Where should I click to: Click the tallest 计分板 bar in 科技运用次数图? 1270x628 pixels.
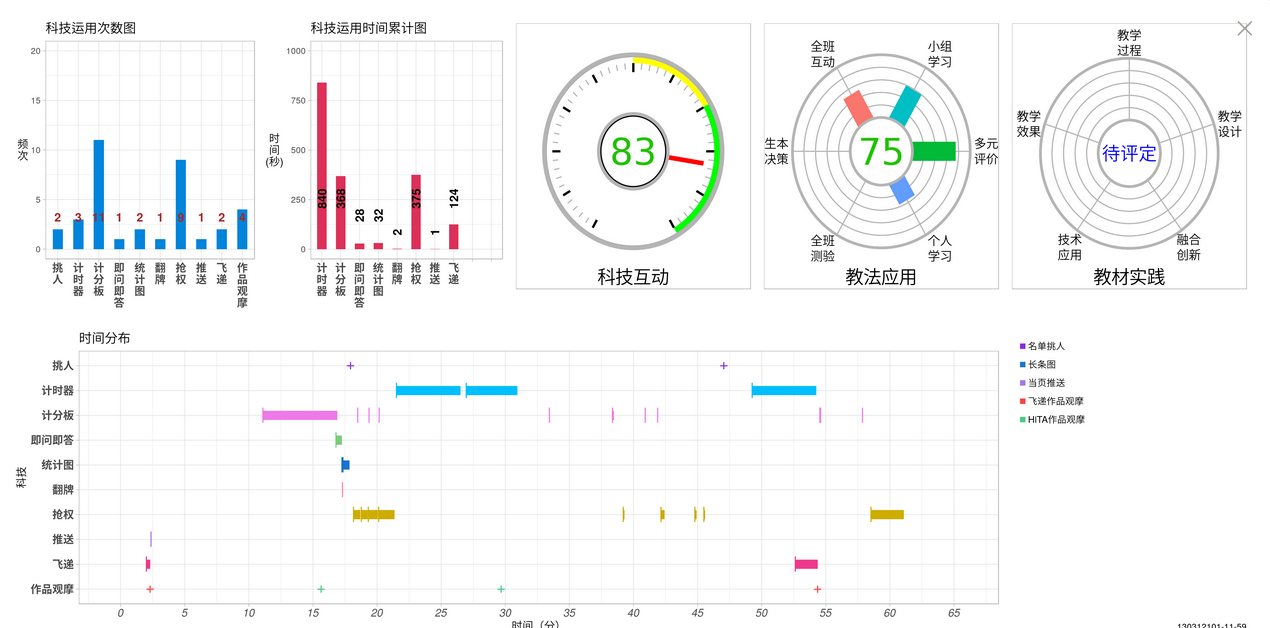99,194
